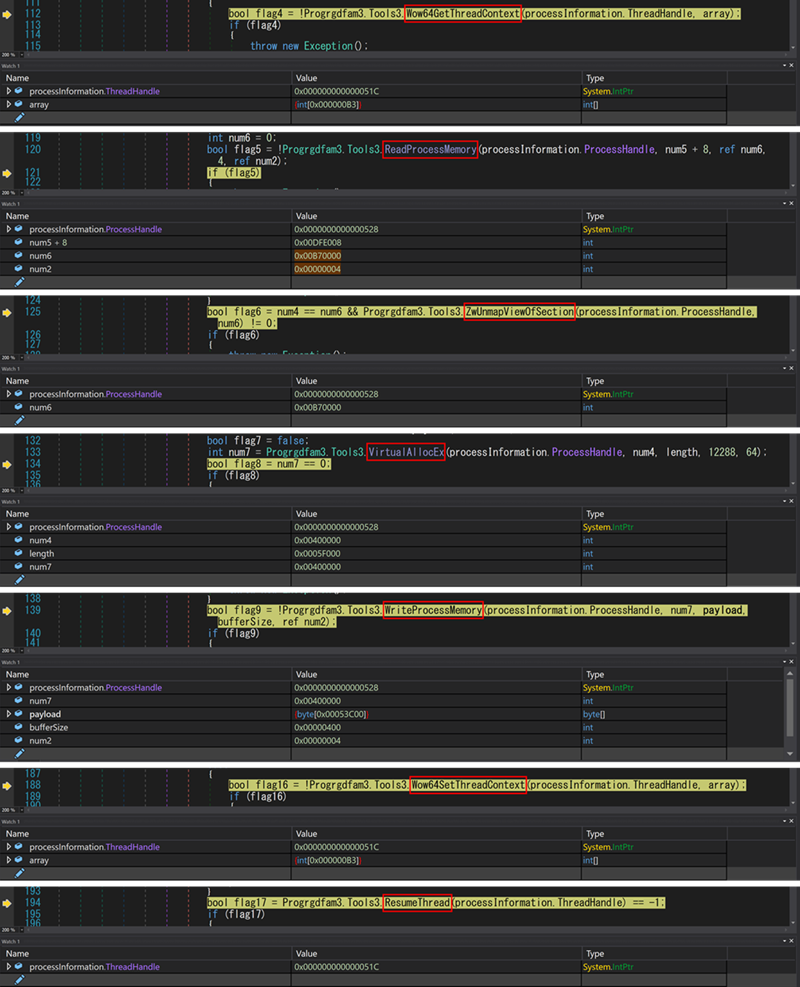Click the scroll-up arrow in the payload watch panel
800x987 pixels.
point(790,674)
